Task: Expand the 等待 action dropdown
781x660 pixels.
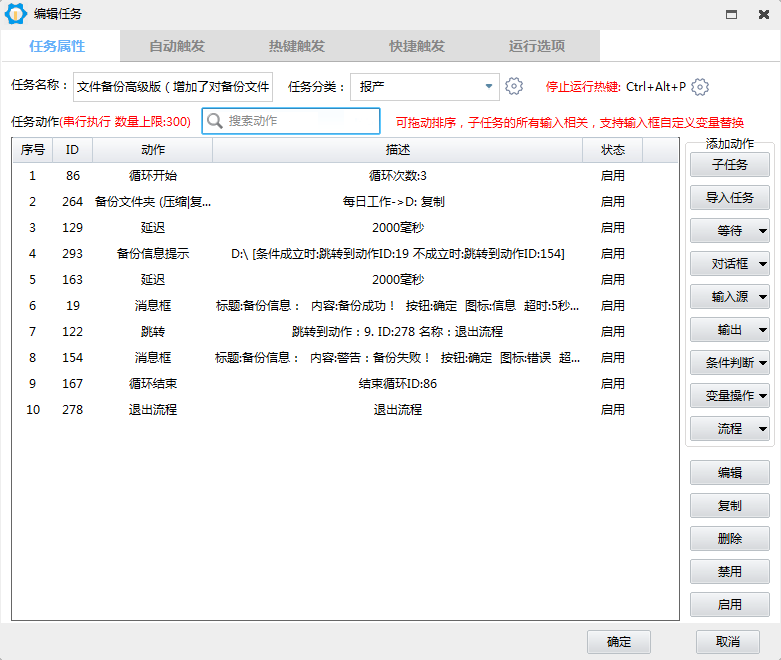Action: tap(763, 231)
